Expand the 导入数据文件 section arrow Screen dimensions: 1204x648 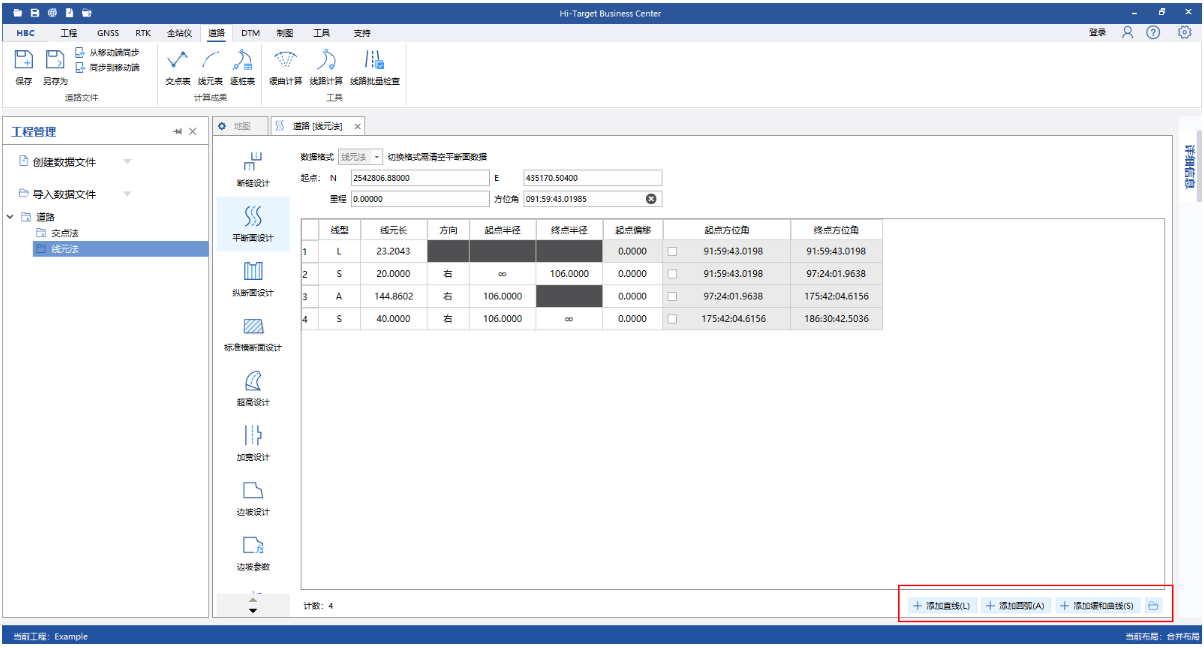tap(127, 194)
